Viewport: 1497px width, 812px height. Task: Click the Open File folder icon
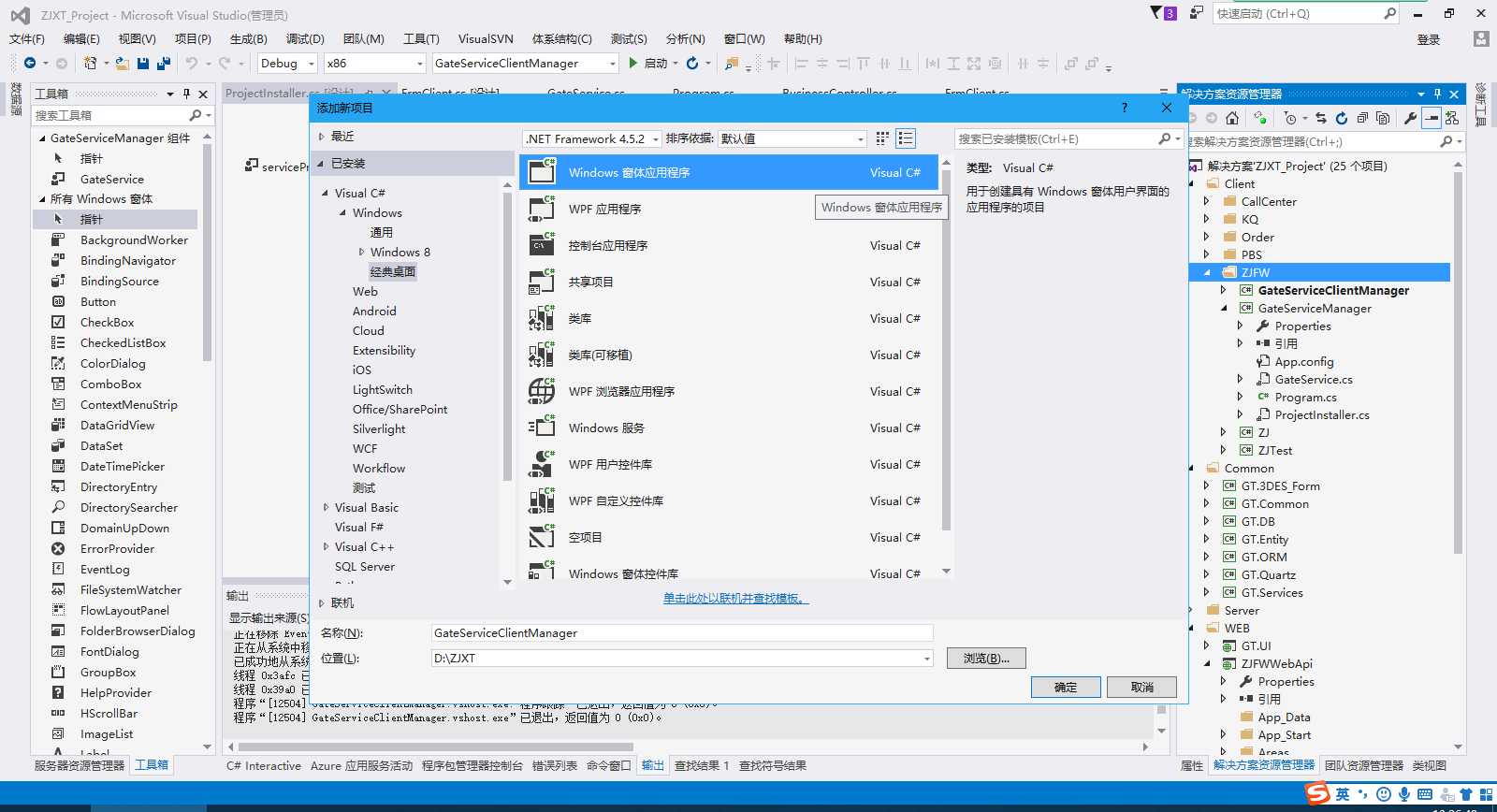122,63
